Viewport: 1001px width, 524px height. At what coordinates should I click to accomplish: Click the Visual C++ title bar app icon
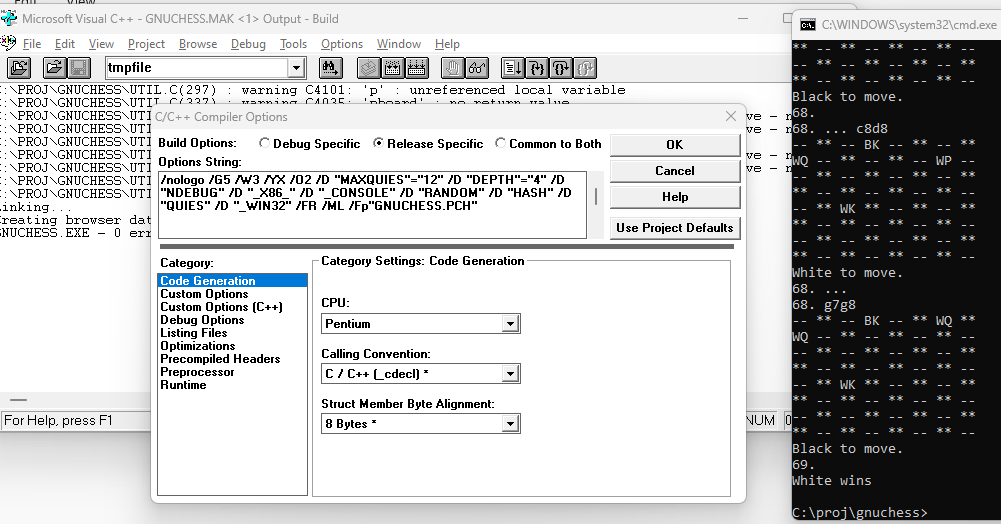8,18
